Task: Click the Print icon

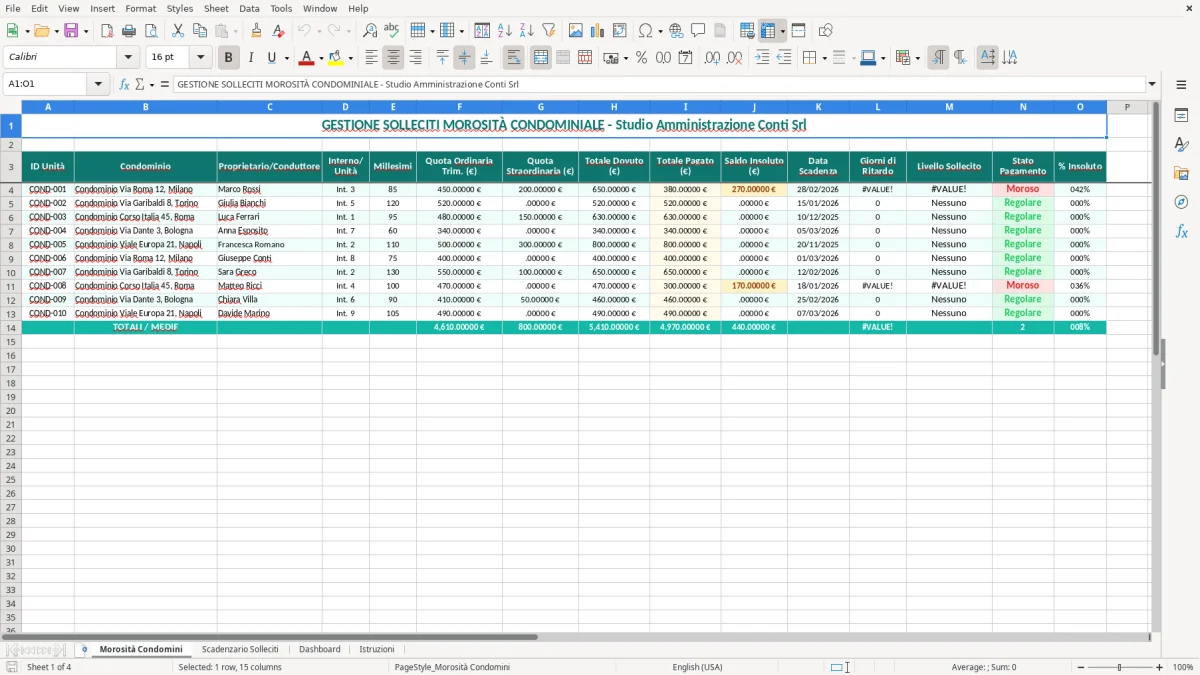Action: [128, 31]
